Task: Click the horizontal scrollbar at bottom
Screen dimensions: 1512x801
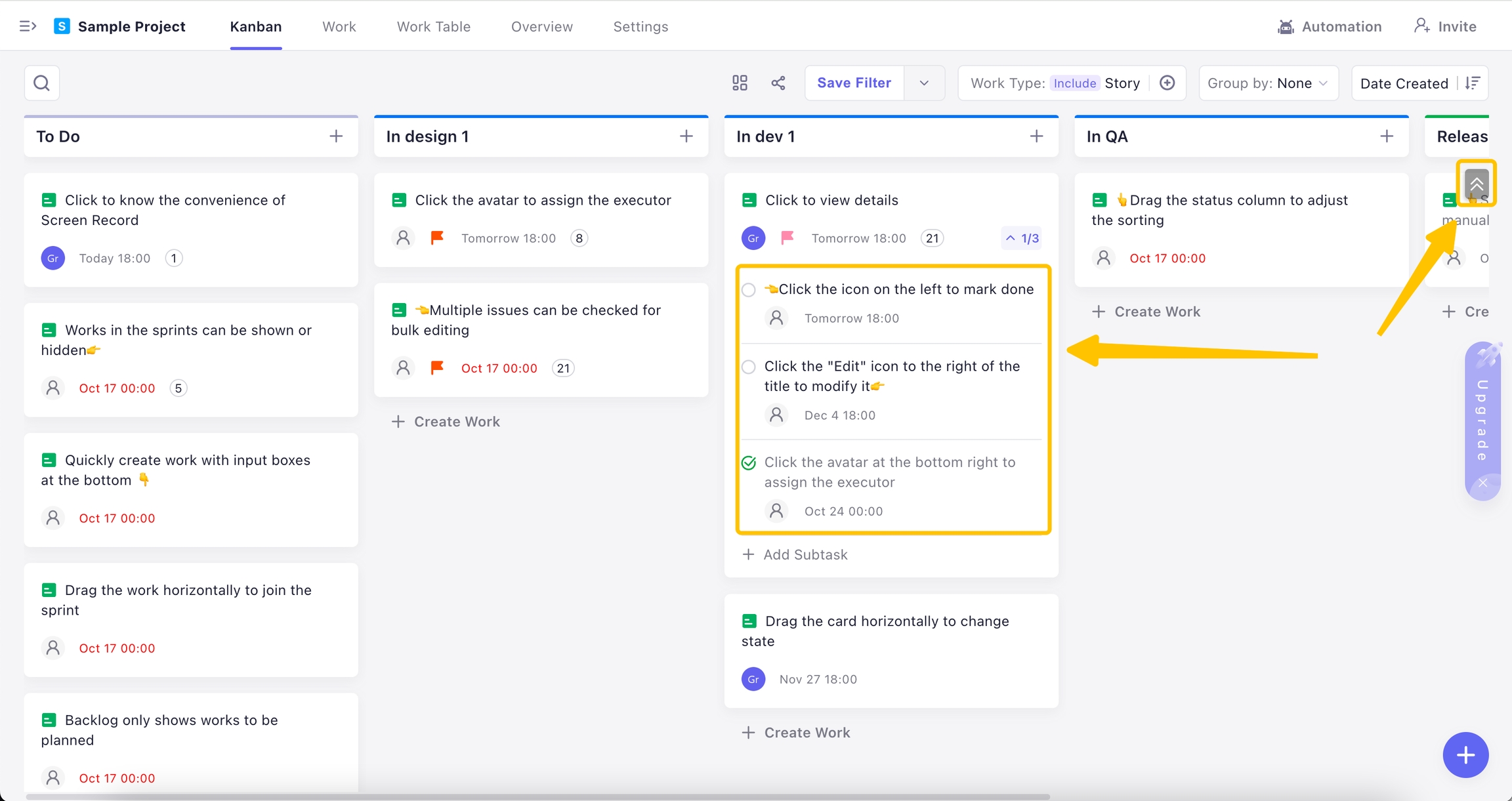Action: 538,796
